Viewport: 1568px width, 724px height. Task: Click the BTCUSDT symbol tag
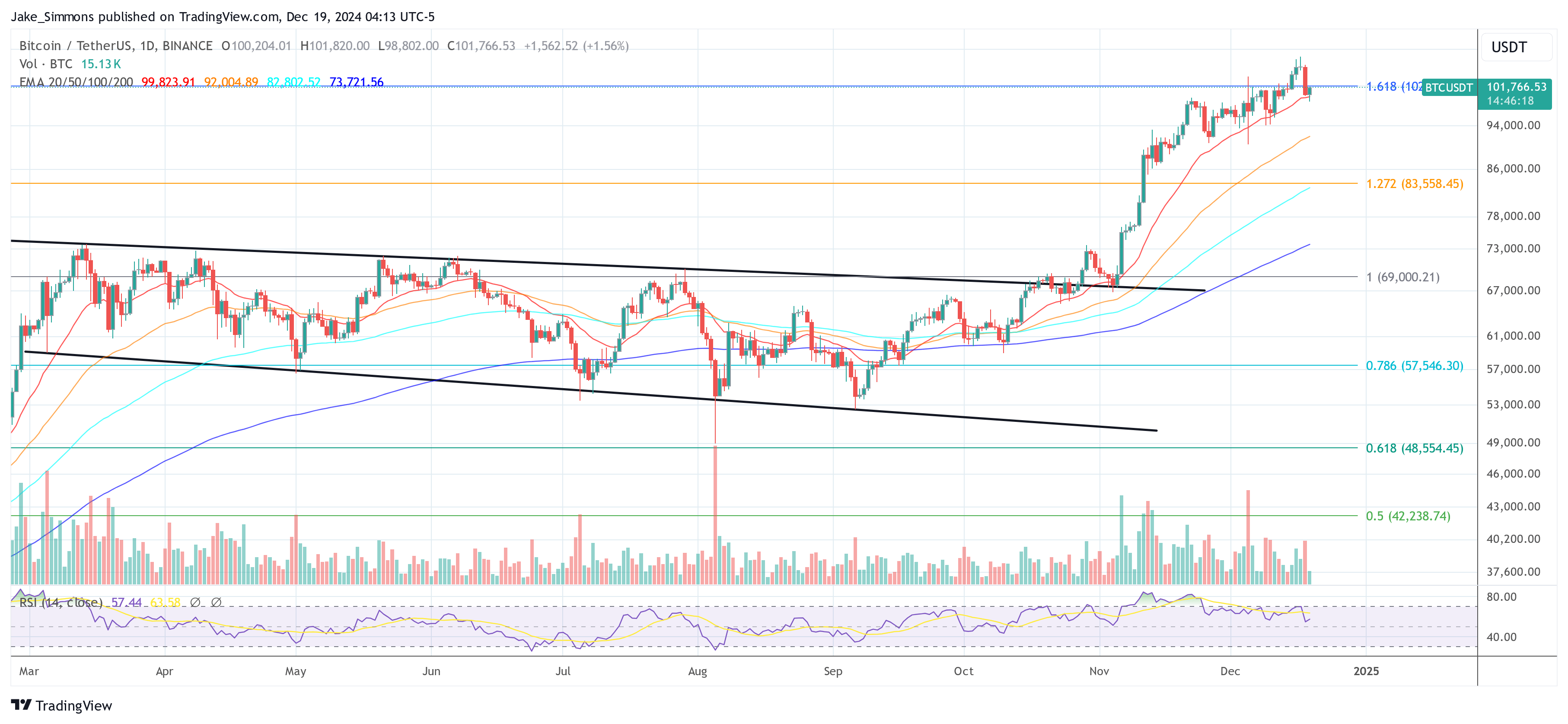tap(1449, 88)
